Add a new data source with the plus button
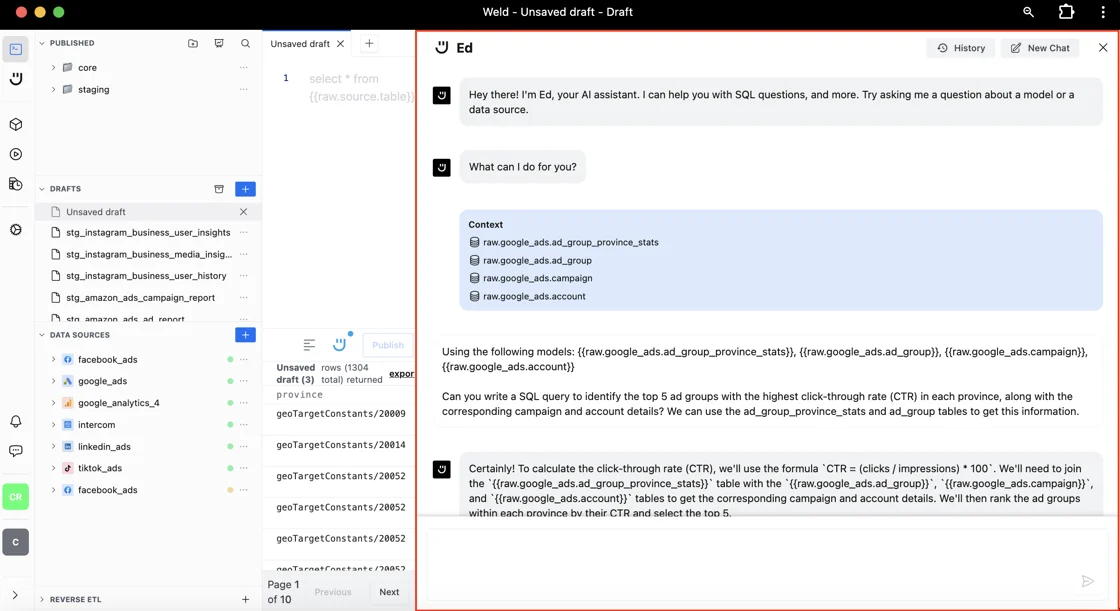The image size is (1120, 611). coord(245,335)
